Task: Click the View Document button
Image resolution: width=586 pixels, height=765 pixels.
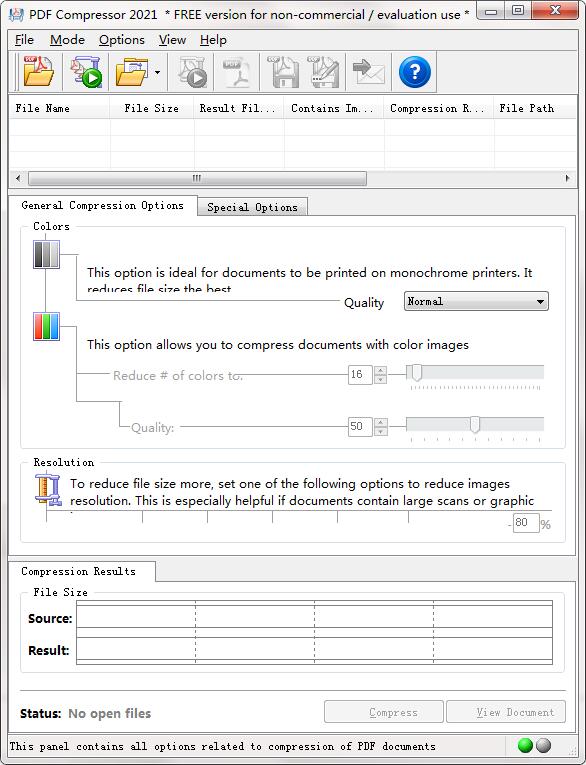Action: click(506, 712)
